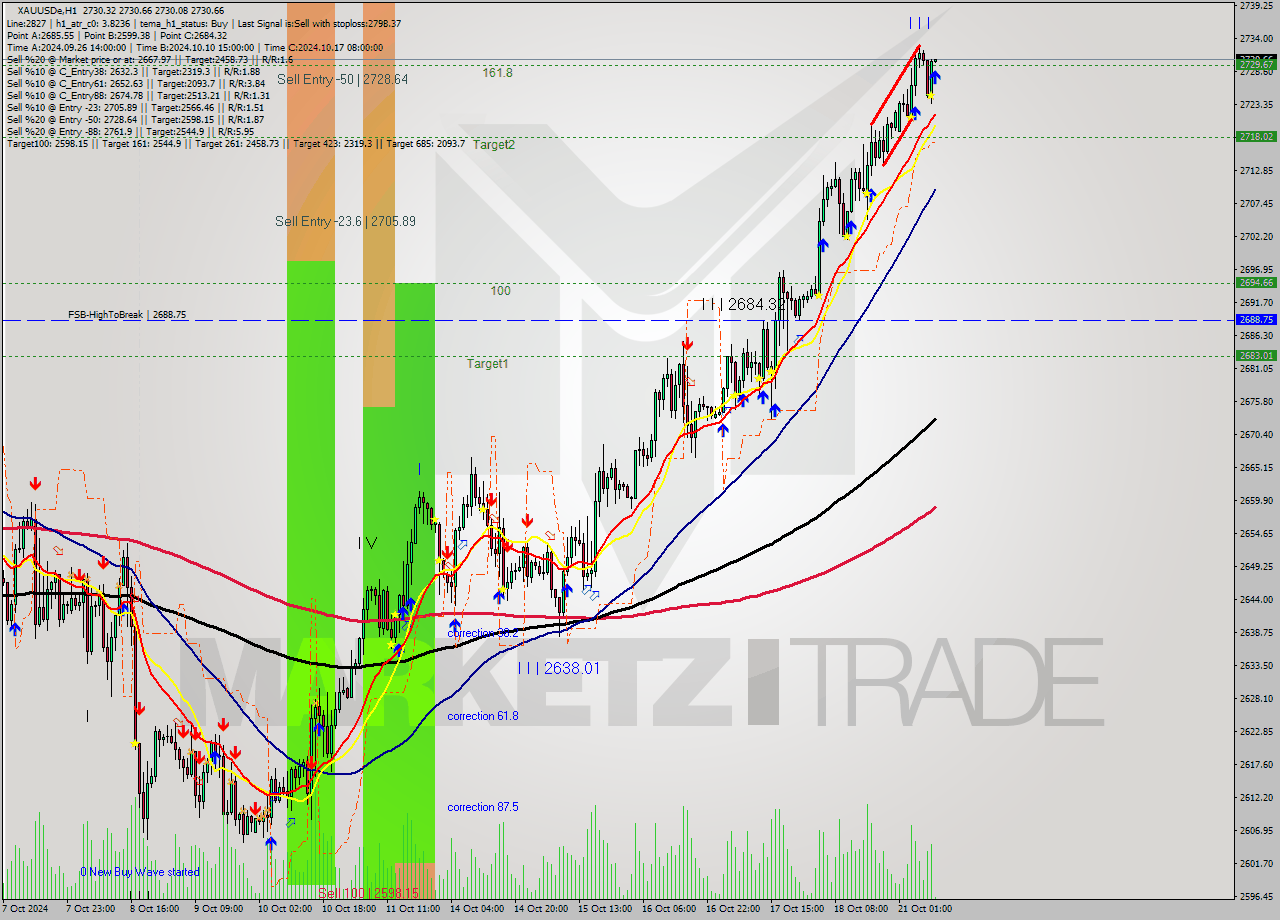Click the green 2729.67 price tag
Viewport: 1280px width, 920px height.
1256,64
